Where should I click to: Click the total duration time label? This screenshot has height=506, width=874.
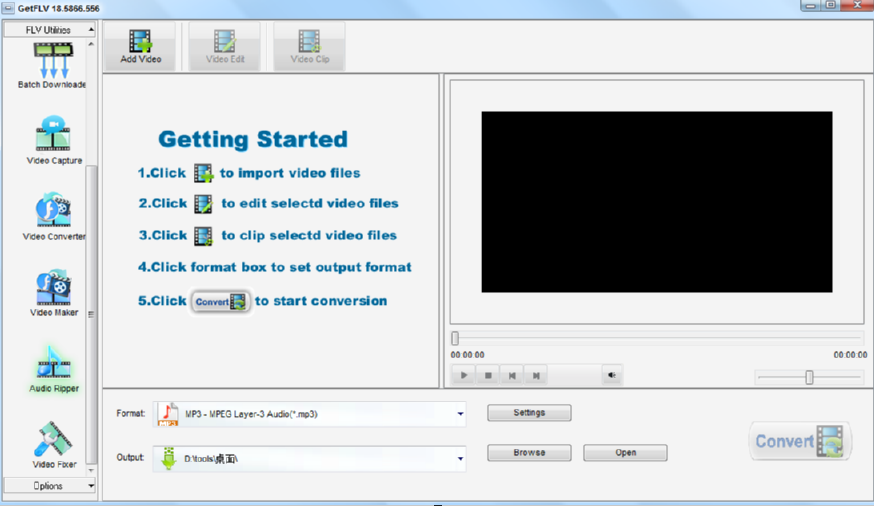850,355
